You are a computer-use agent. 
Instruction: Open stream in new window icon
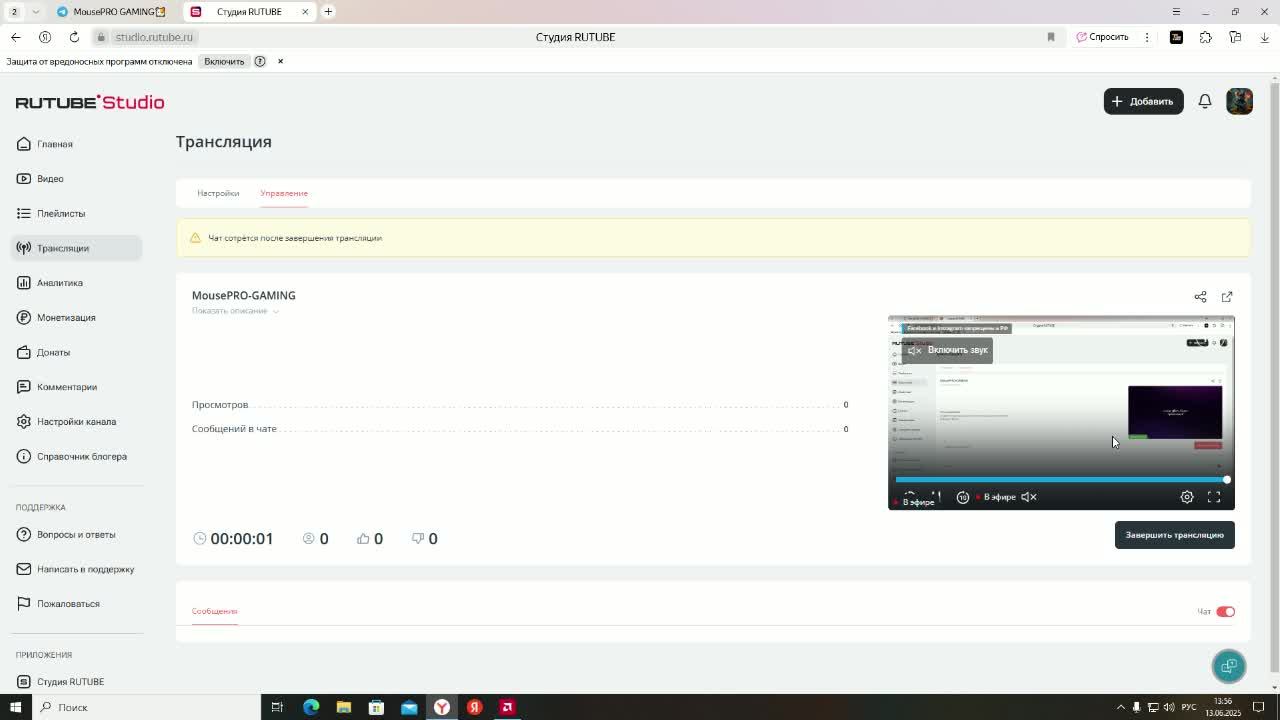(x=1227, y=297)
